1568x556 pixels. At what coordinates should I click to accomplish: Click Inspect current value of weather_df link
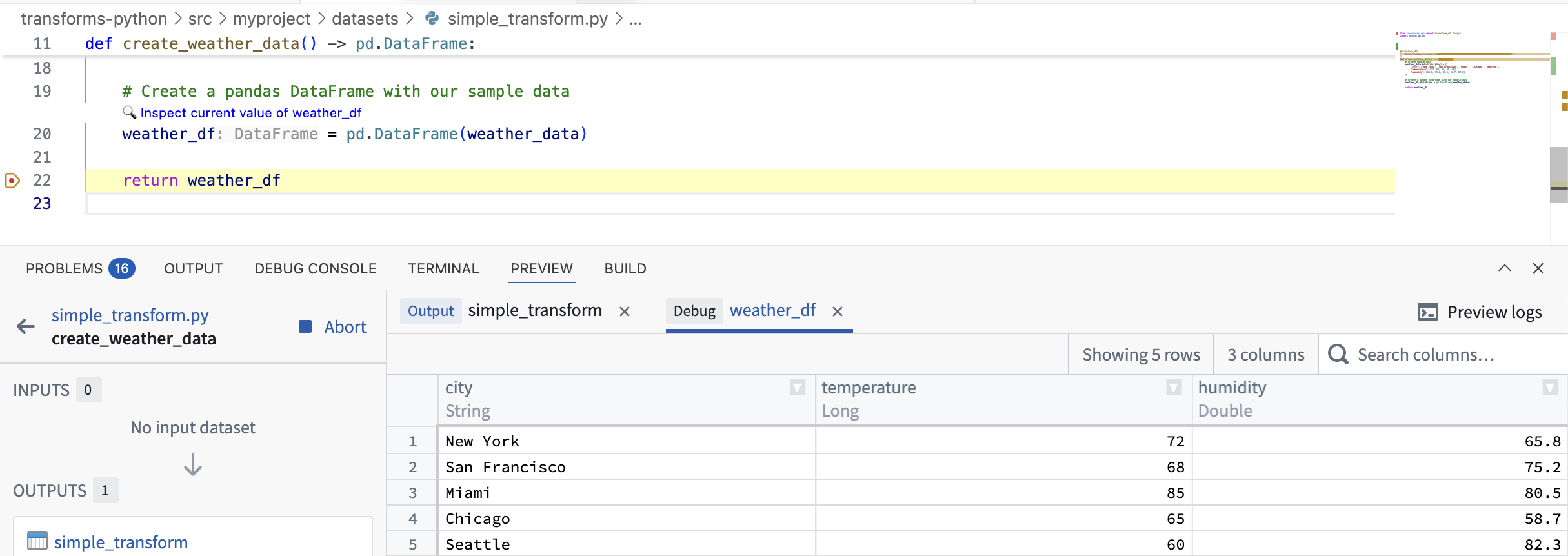pyautogui.click(x=251, y=113)
